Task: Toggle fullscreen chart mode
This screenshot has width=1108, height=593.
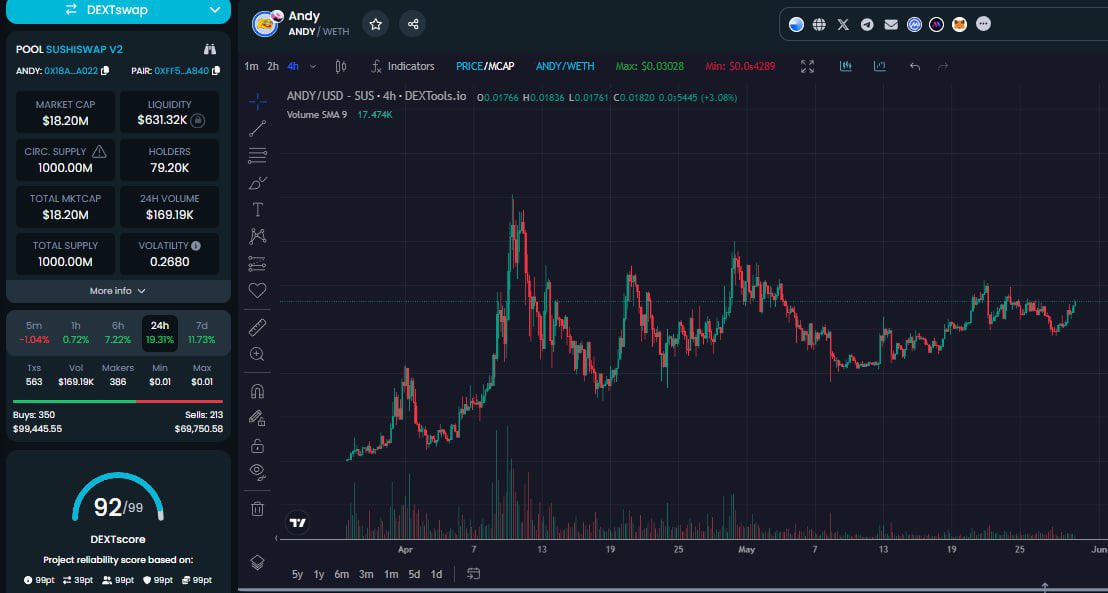Action: pos(808,66)
